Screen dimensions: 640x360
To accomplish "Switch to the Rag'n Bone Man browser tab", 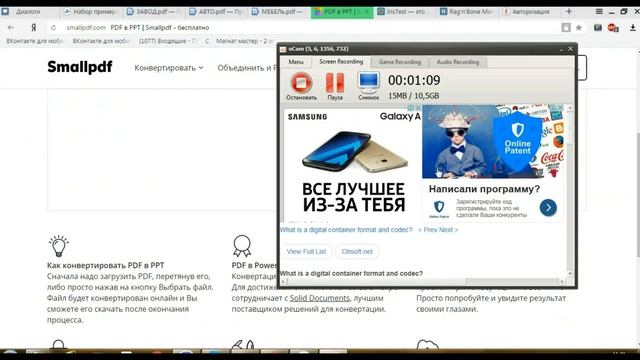I will point(467,12).
